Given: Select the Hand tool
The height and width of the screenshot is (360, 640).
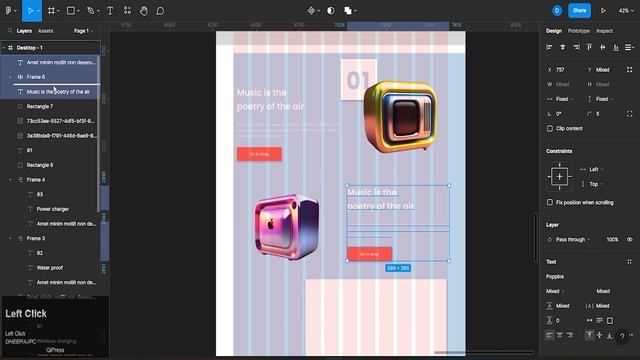Looking at the screenshot, I should [144, 11].
